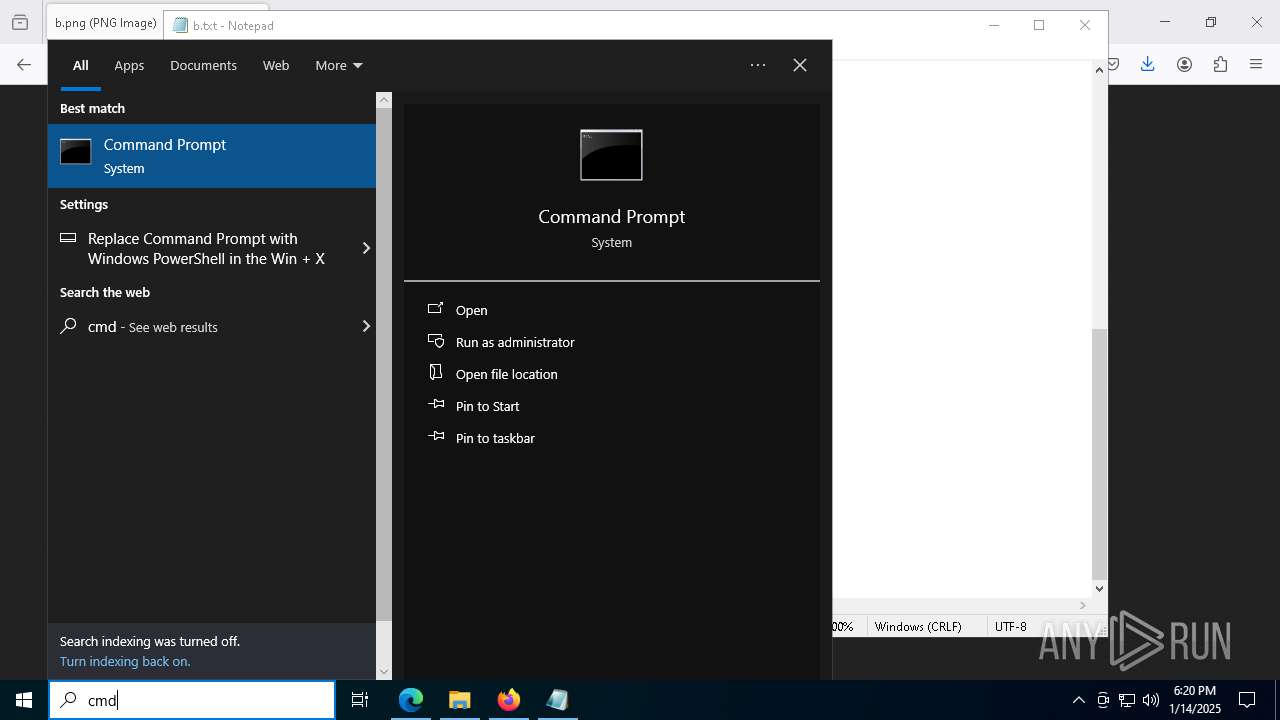Screen dimensions: 1280x720
Task: Minimize the Notepad window
Action: pos(994,25)
